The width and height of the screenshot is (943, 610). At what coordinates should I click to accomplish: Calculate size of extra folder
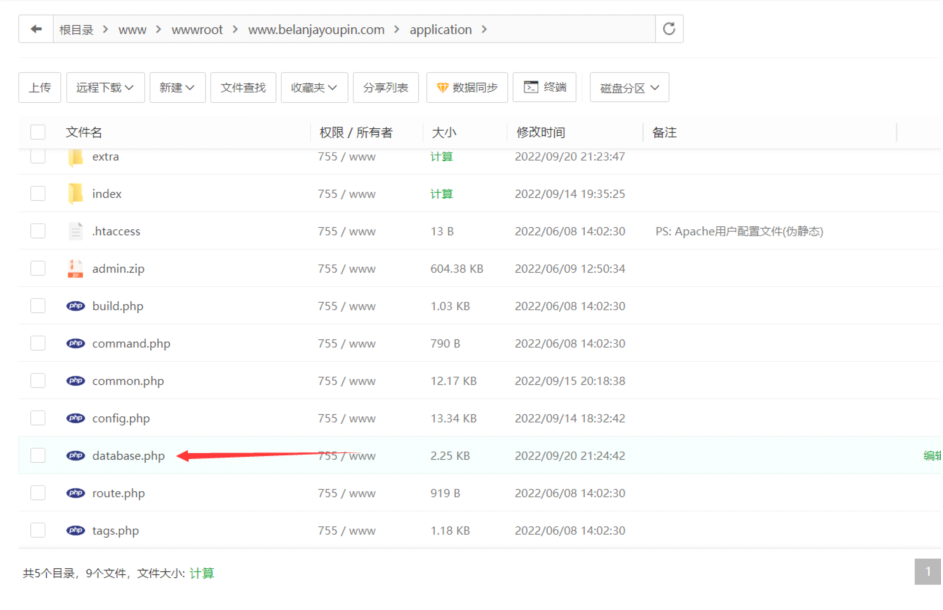point(441,156)
